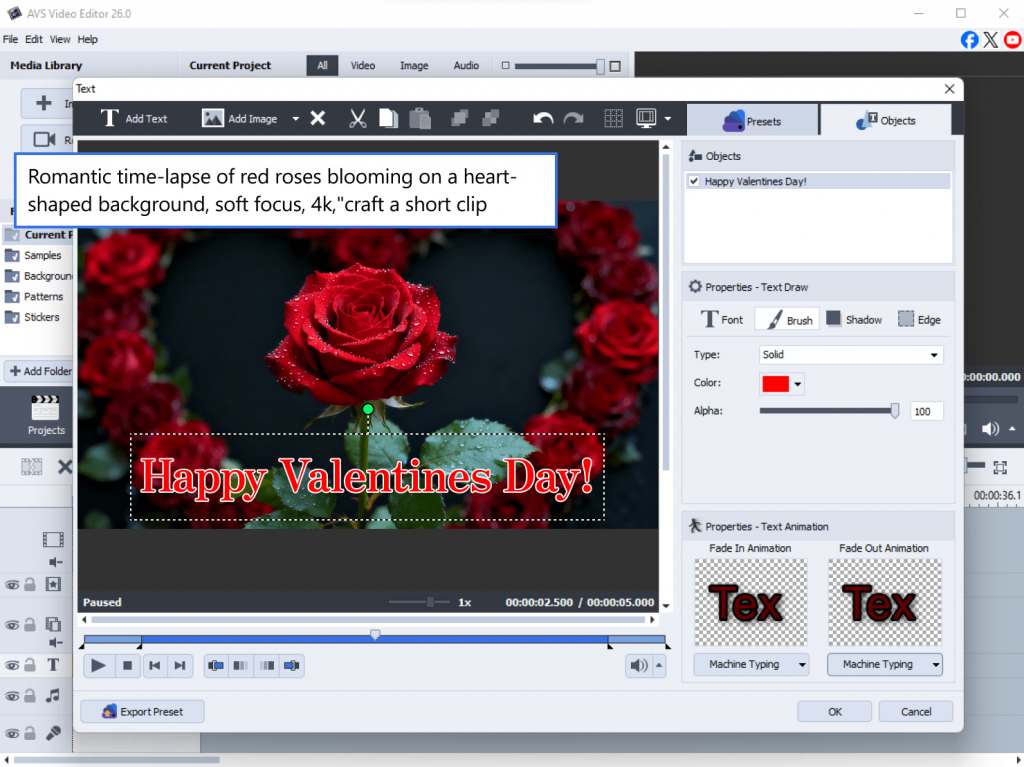1024x767 pixels.
Task: Confirm with the OK button
Action: click(834, 712)
